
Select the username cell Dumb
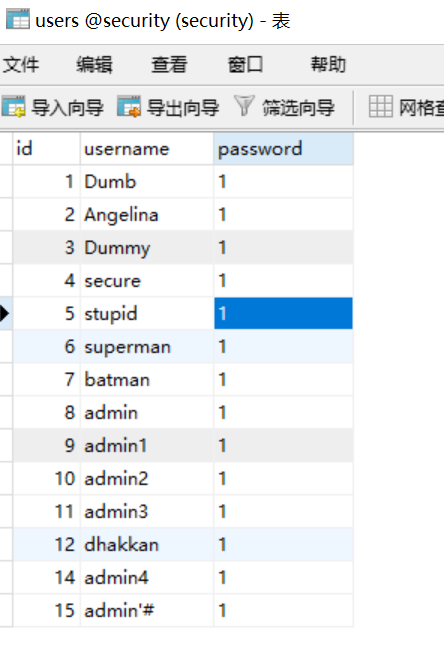click(x=147, y=182)
